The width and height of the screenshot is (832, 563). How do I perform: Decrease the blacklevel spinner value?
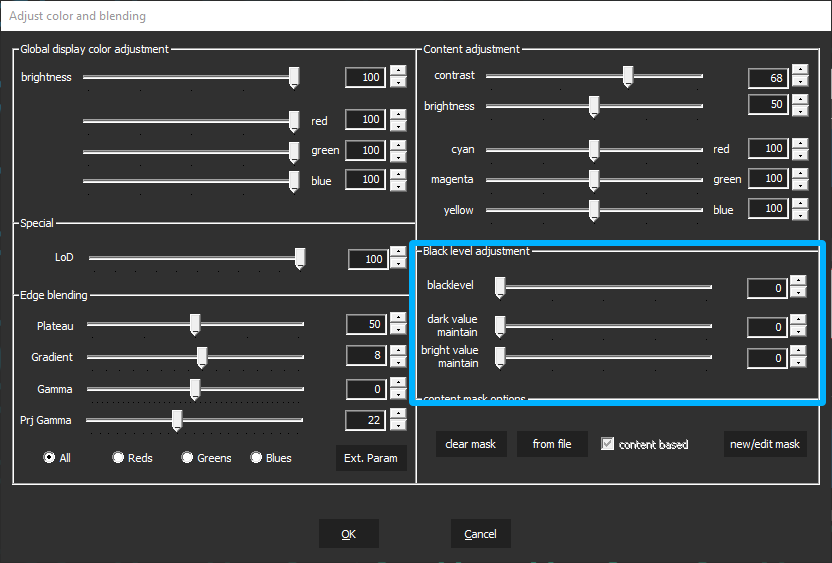[797, 294]
